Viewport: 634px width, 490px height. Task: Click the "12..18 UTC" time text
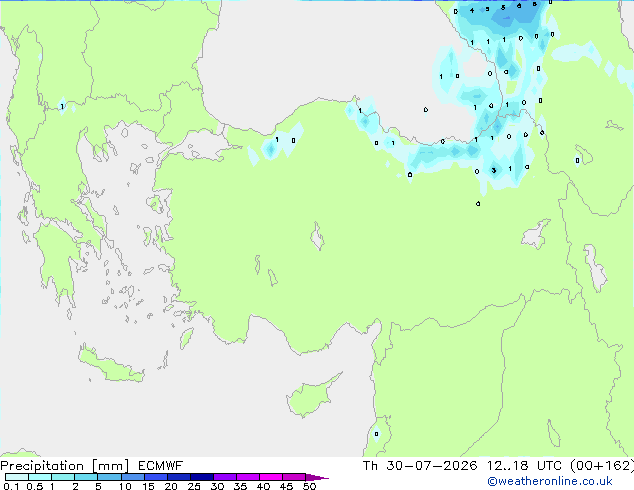coord(524,466)
